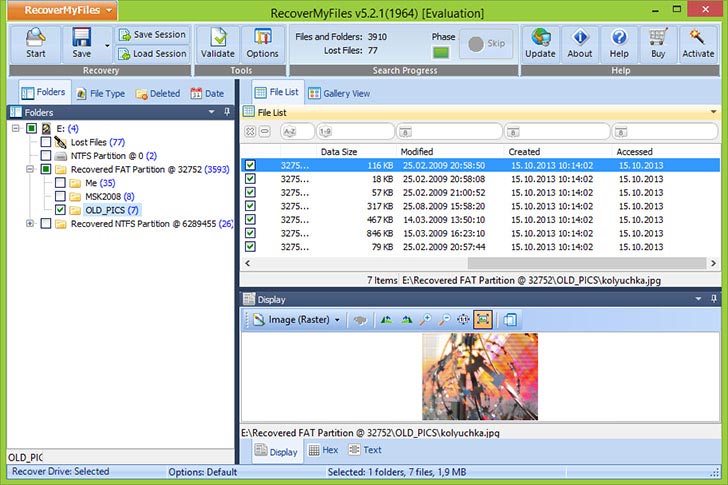Toggle fit-to-window preview icon
The image size is (728, 485).
pyautogui.click(x=483, y=320)
